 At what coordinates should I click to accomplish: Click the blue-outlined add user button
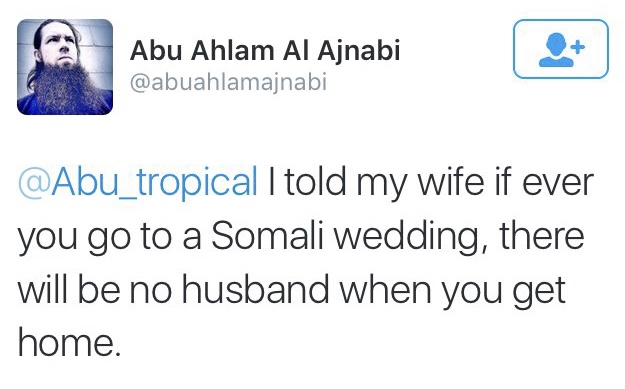point(561,49)
